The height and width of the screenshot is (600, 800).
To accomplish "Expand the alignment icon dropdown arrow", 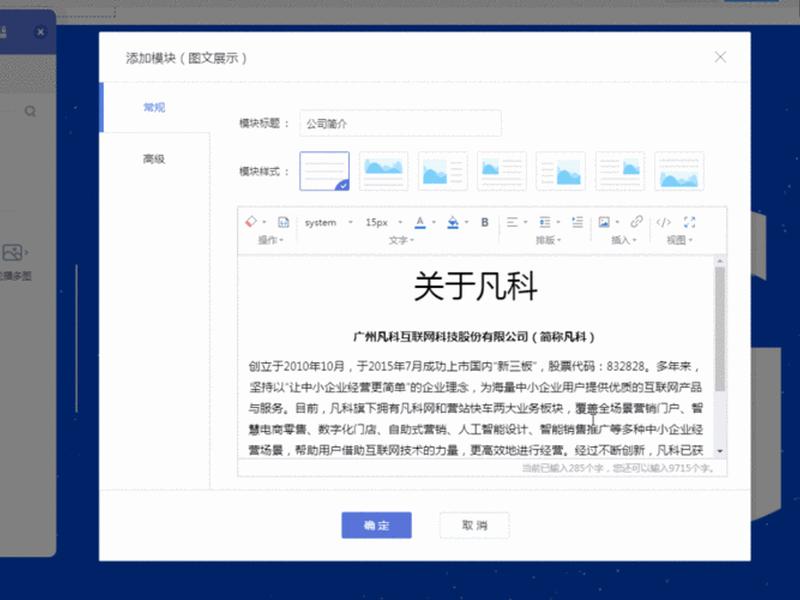I will point(526,222).
